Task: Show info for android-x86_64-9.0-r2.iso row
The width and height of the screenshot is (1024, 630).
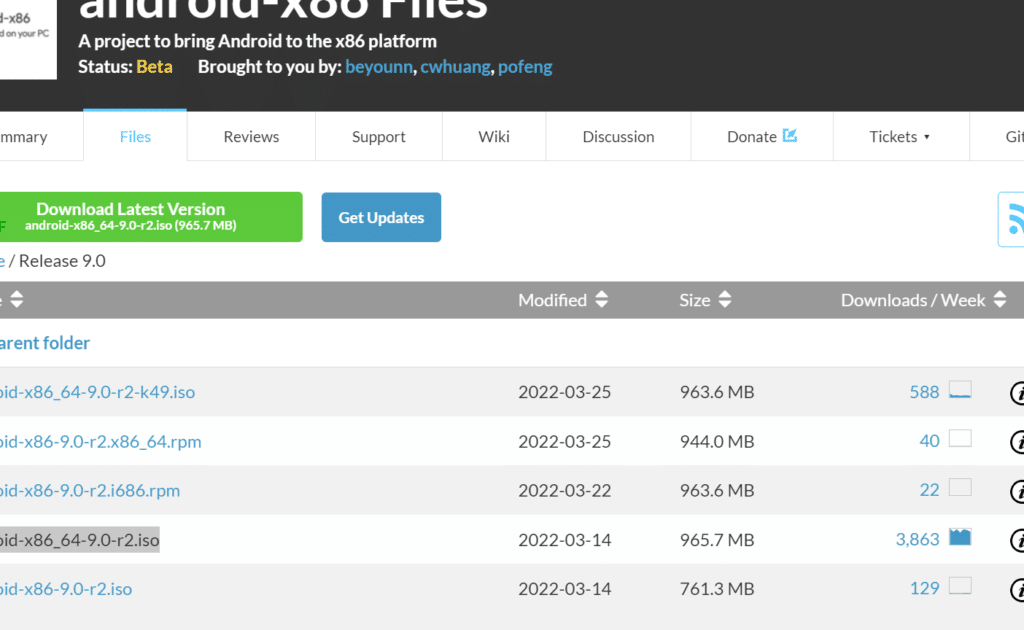Action: [1017, 540]
